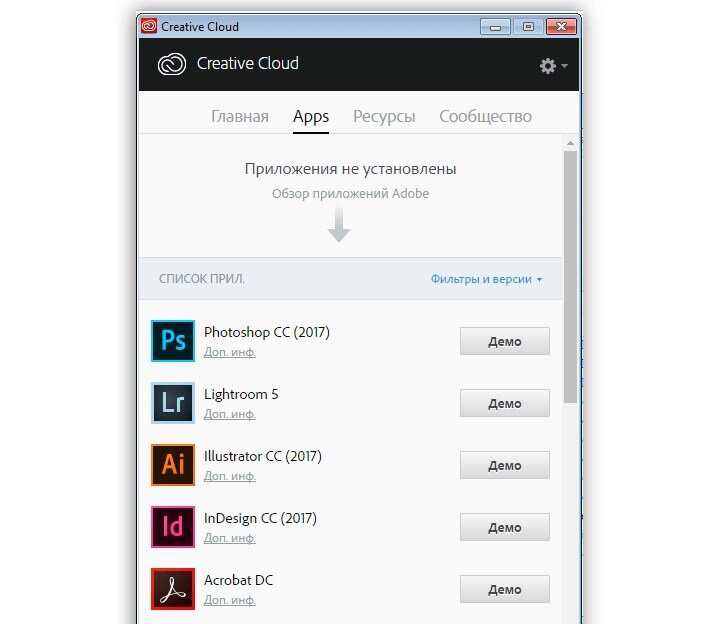Viewport: 718px width, 624px height.
Task: Open the gear settings menu
Action: [553, 66]
